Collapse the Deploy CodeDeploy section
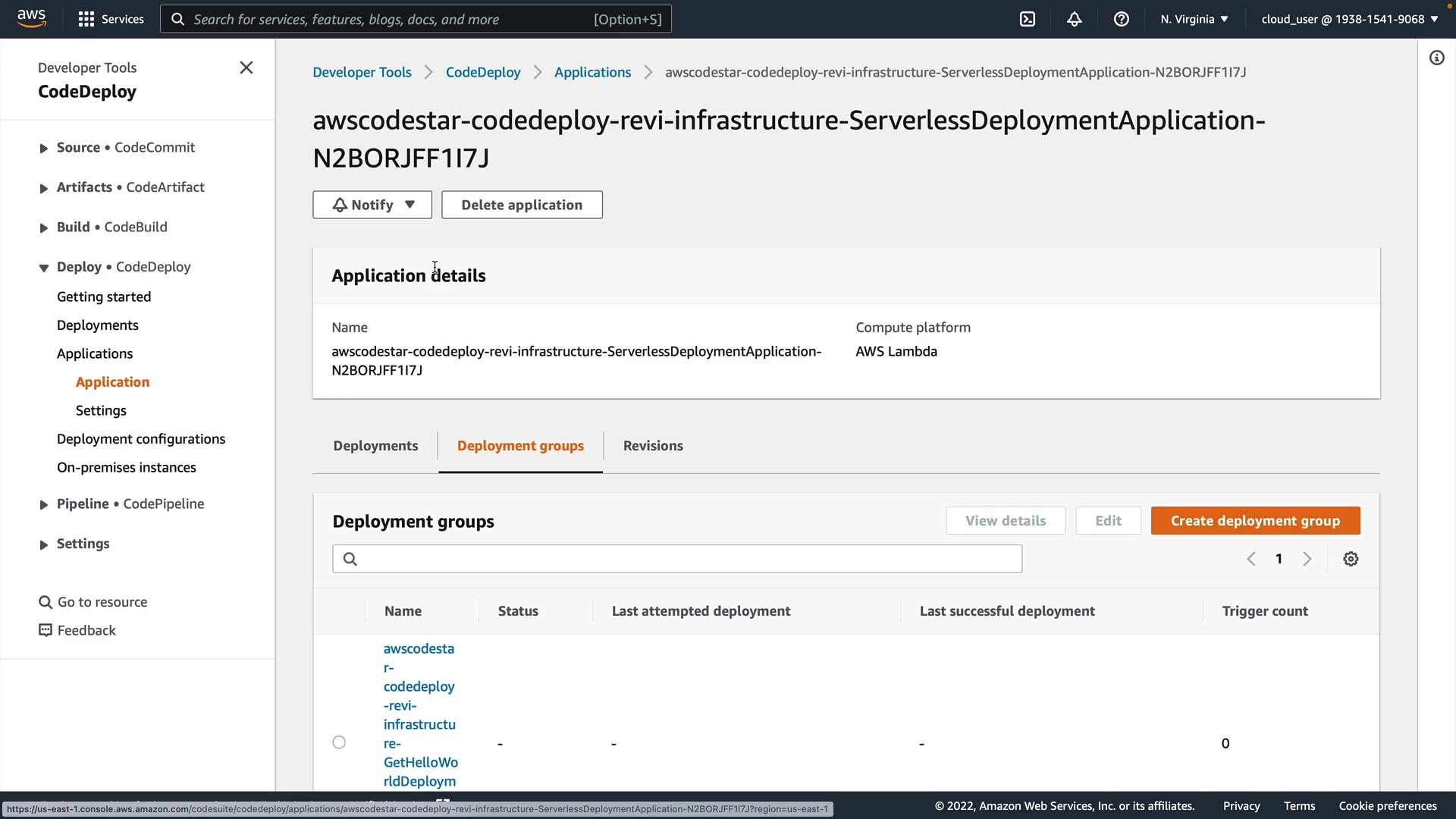Image resolution: width=1456 pixels, height=819 pixels. [x=44, y=268]
